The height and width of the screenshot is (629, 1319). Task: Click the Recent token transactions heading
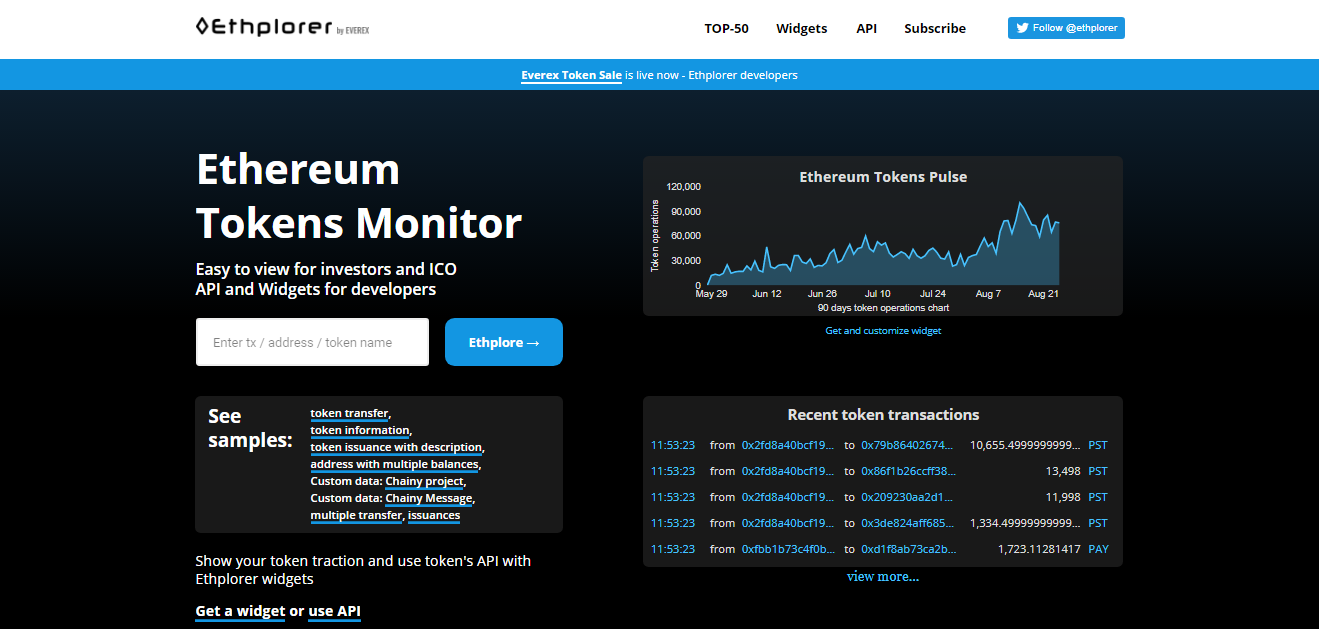click(883, 415)
